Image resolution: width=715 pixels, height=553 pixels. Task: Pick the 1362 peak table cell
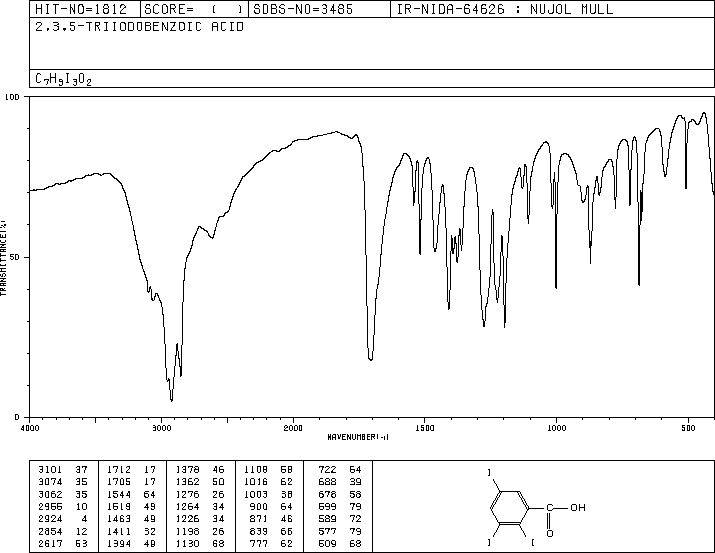pos(187,482)
